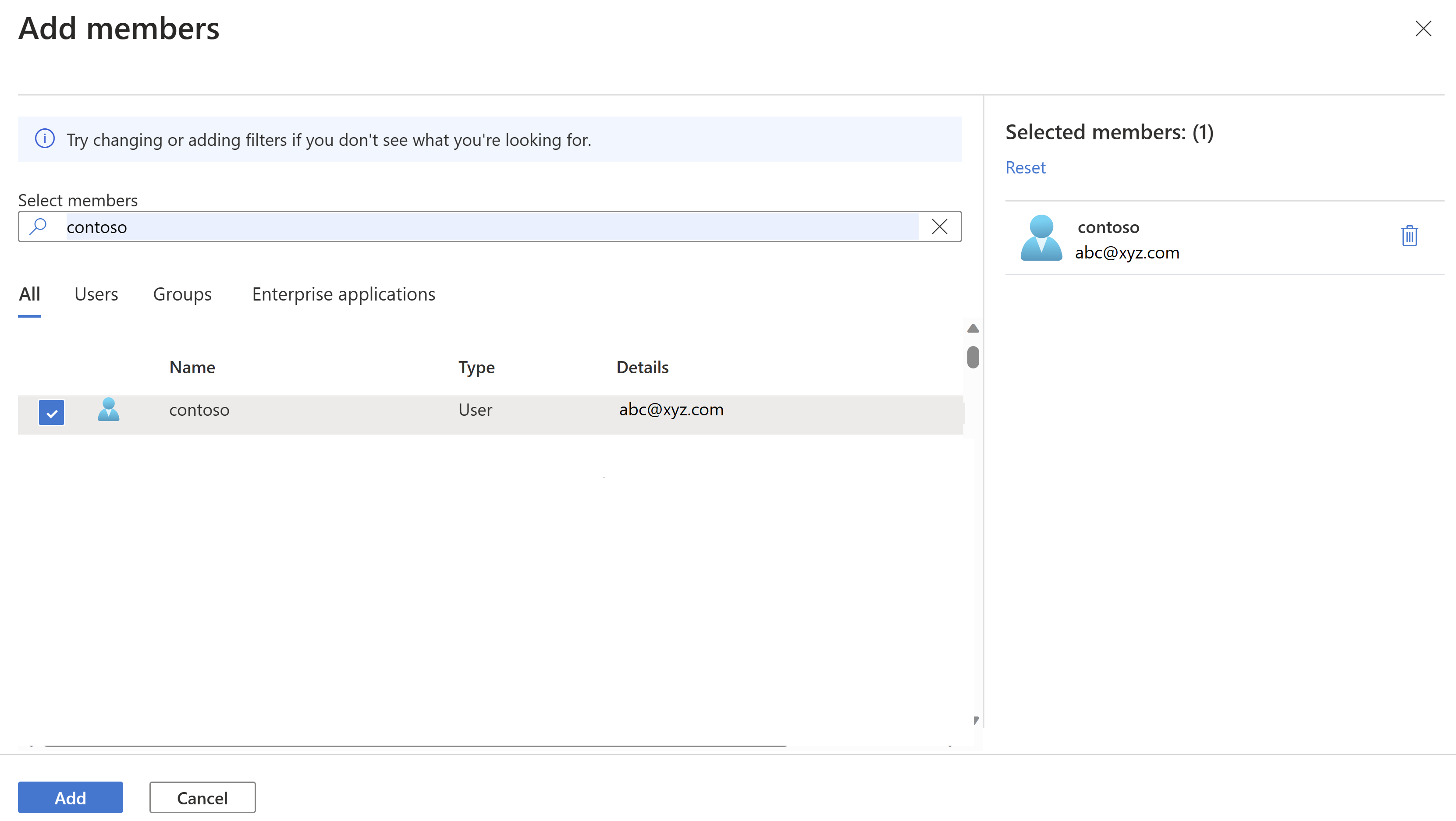The height and width of the screenshot is (821, 1456).
Task: Click the Reset link for selected members
Action: coord(1025,167)
